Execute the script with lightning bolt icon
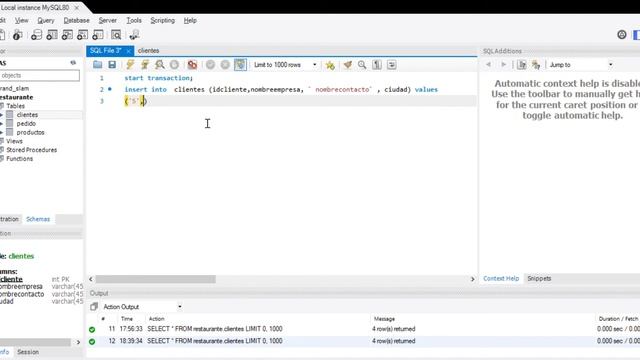 (130, 64)
